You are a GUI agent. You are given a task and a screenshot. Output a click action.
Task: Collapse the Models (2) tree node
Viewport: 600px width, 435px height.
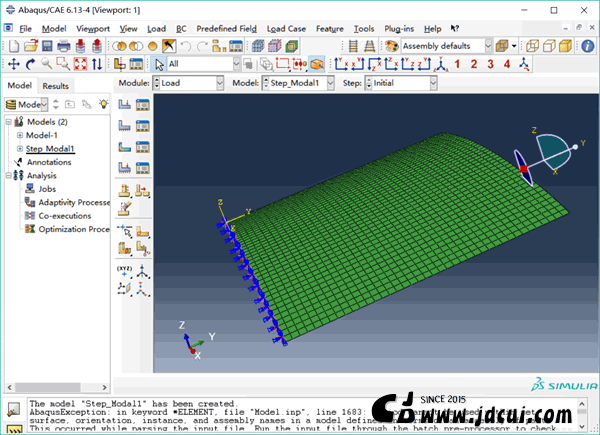[x=8, y=122]
